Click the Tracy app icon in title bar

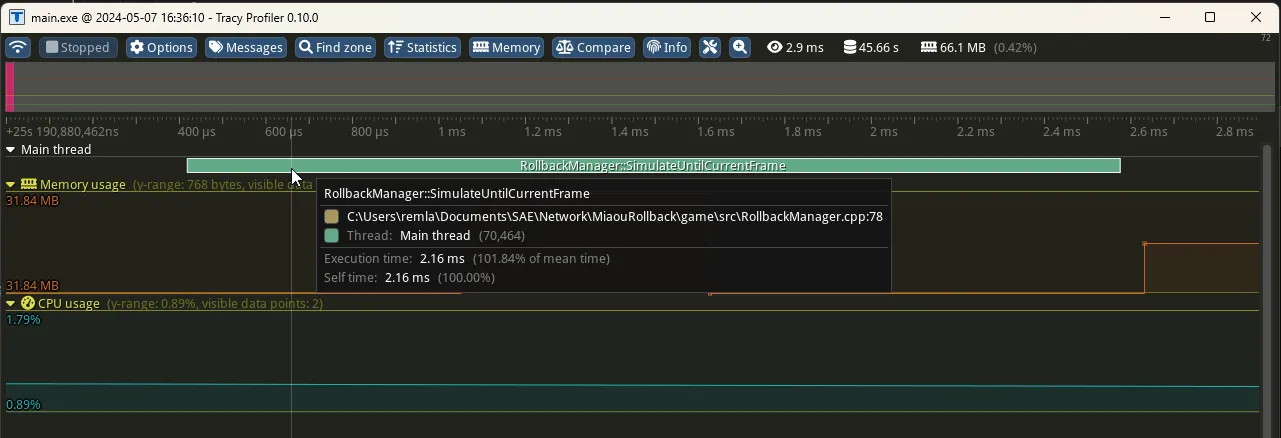coord(16,17)
